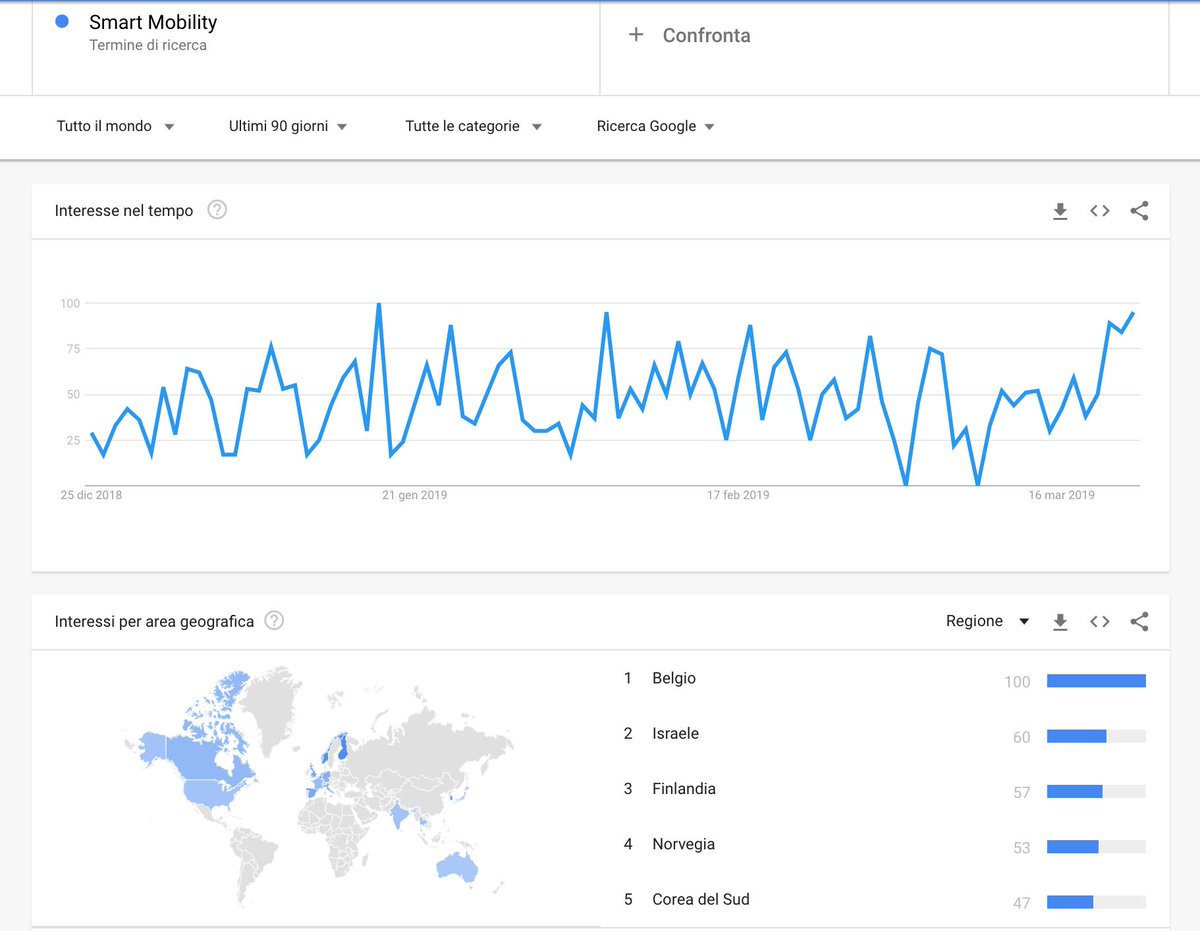Open embed code for geographic interest section
1200x931 pixels.
1100,622
